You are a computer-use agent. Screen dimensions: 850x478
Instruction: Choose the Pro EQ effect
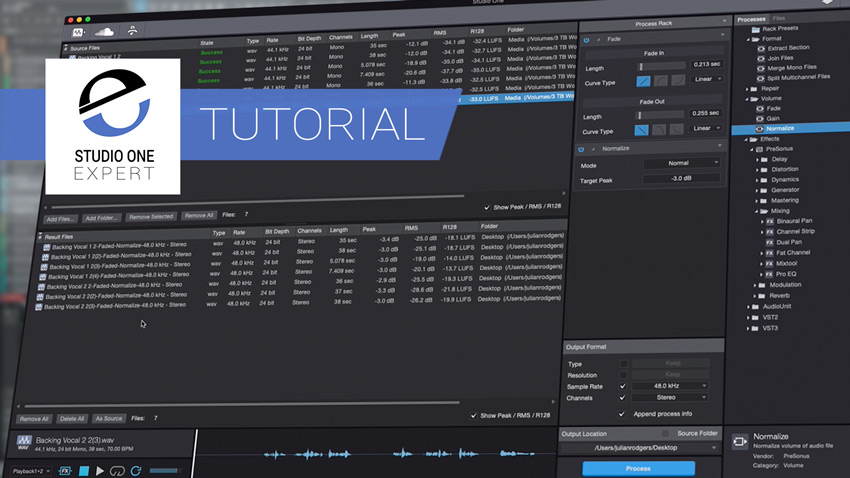(785, 274)
